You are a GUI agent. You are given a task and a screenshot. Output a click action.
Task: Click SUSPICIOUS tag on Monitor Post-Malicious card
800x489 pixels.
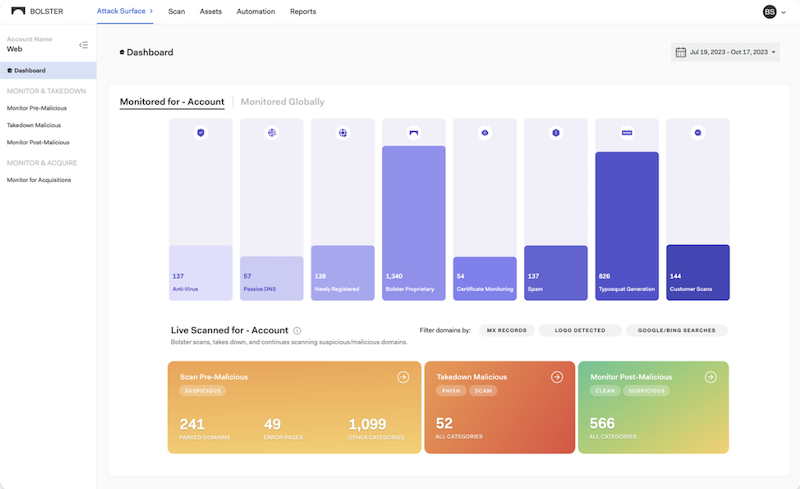(646, 390)
